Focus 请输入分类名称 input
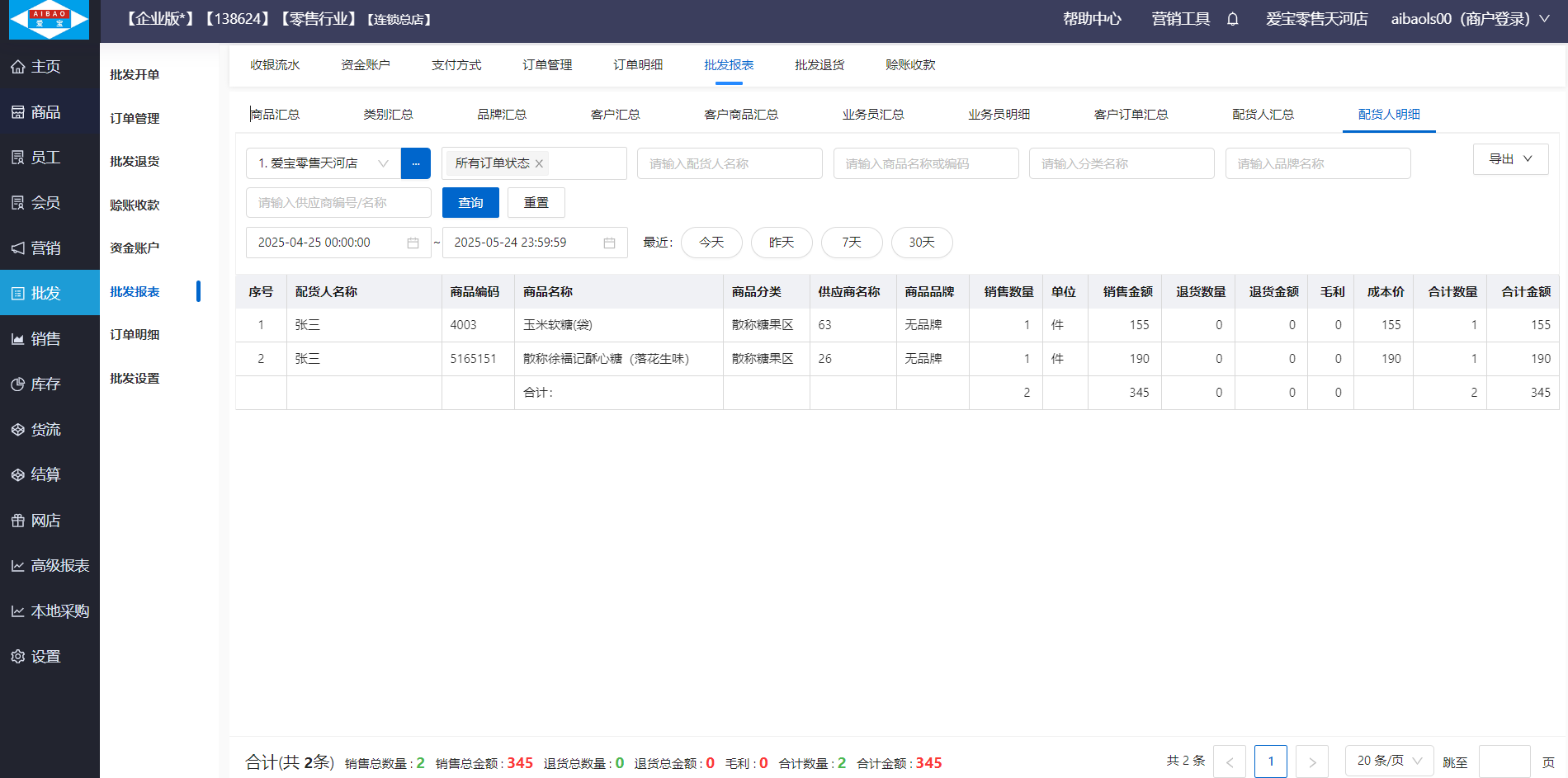Image resolution: width=1568 pixels, height=778 pixels. (1122, 163)
